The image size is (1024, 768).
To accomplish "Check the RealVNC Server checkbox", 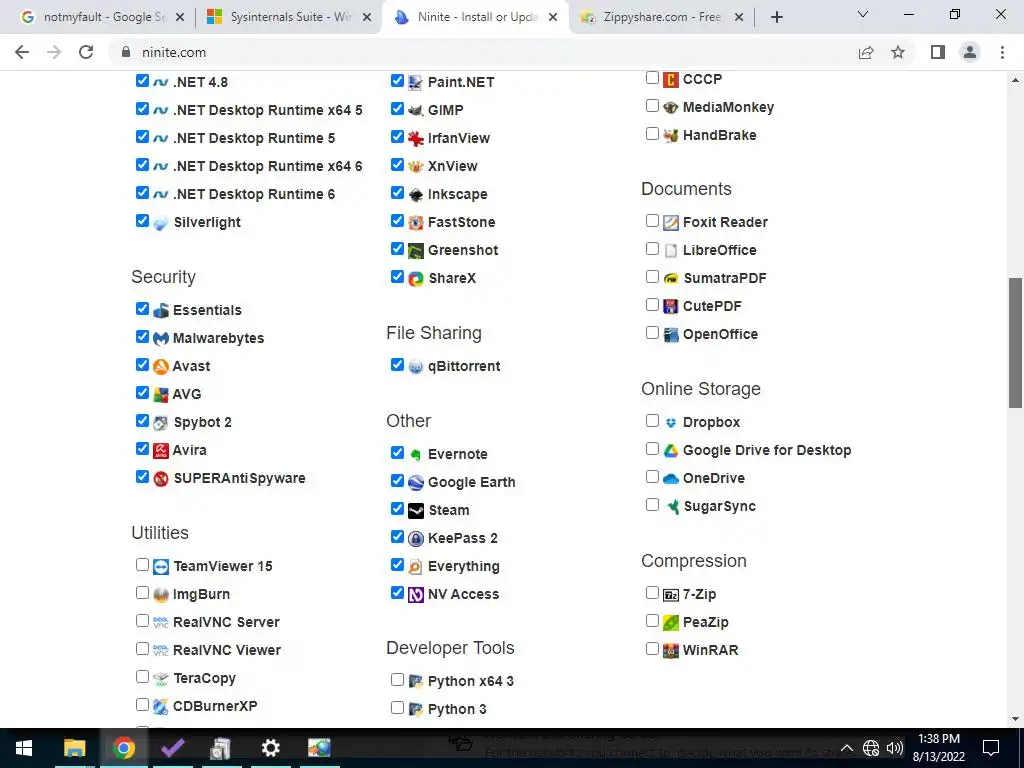I will 142,620.
